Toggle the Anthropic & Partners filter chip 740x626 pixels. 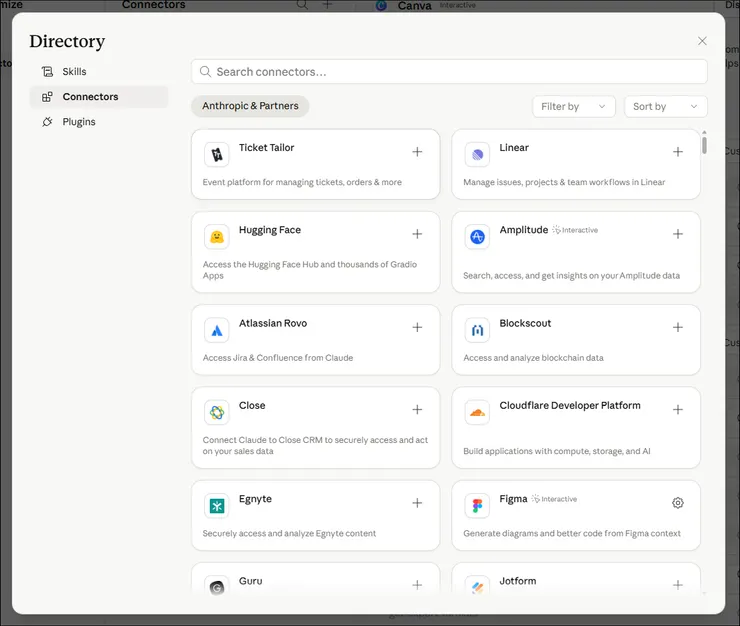click(250, 106)
